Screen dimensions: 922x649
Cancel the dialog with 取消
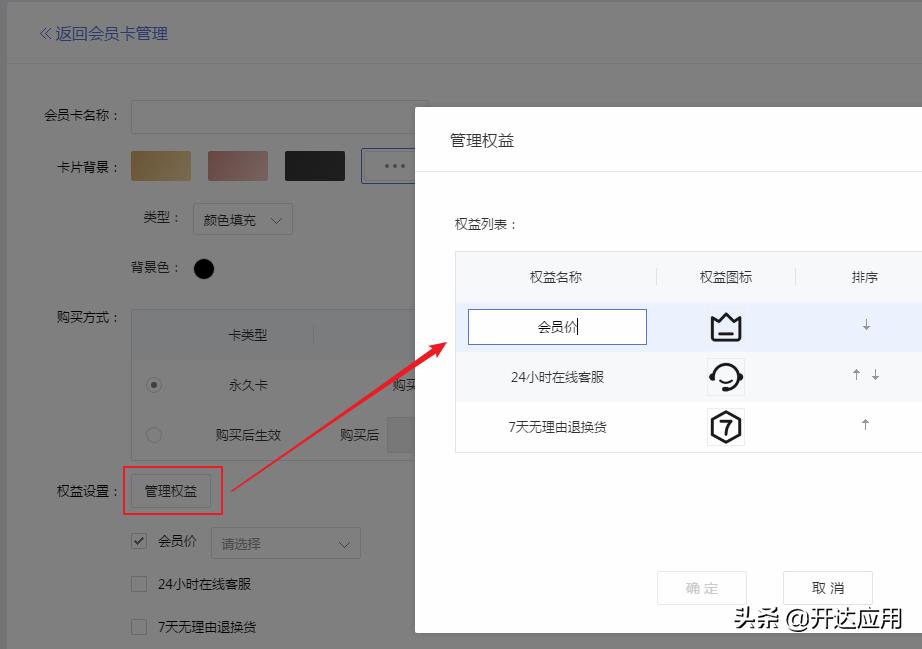[x=828, y=588]
